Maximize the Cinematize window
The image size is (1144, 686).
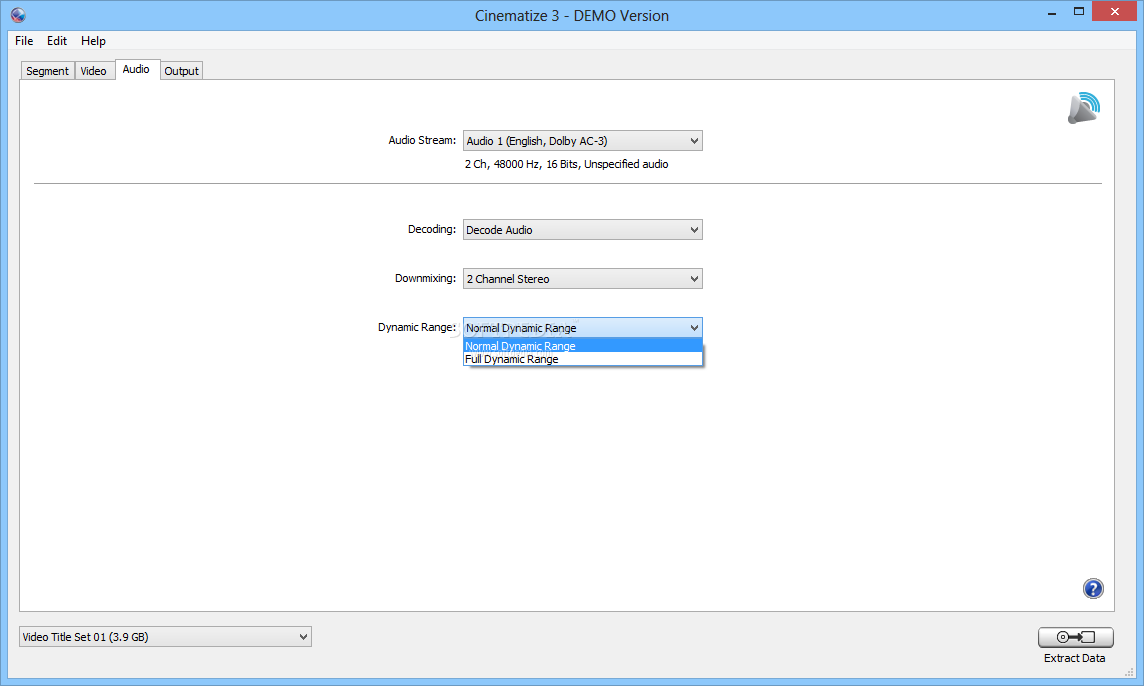(x=1078, y=12)
